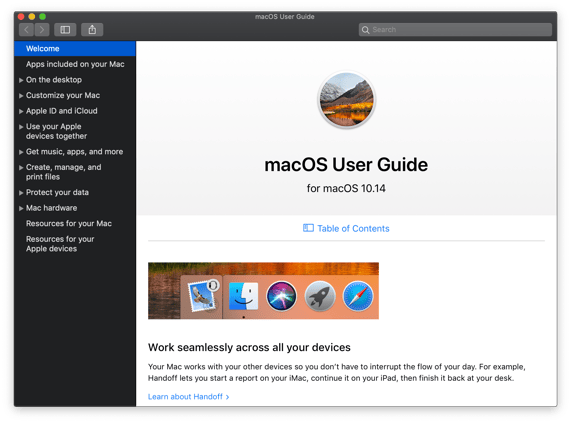Expand Get music, apps, and more
This screenshot has height=423, width=571.
tap(21, 152)
